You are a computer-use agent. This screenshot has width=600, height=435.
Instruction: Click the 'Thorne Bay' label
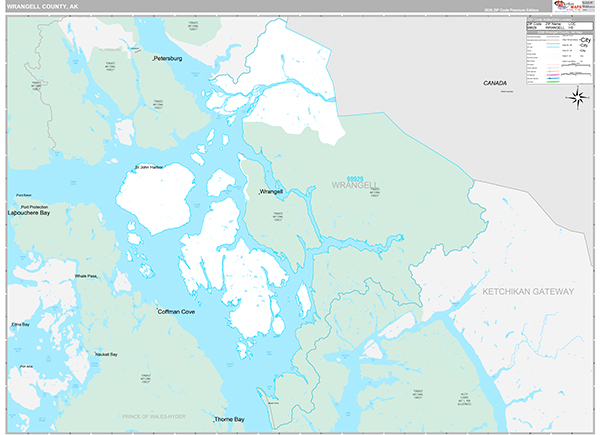point(229,419)
